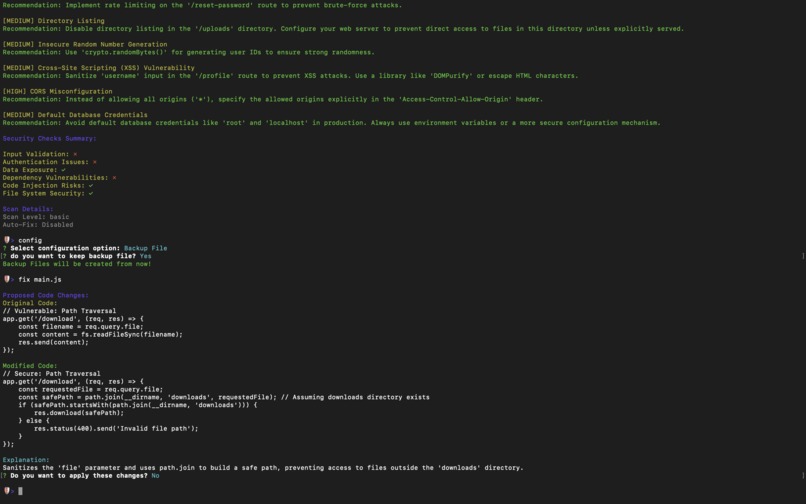Click the 'const filename = req.query.file;' line
The image size is (806, 504).
pos(81,327)
